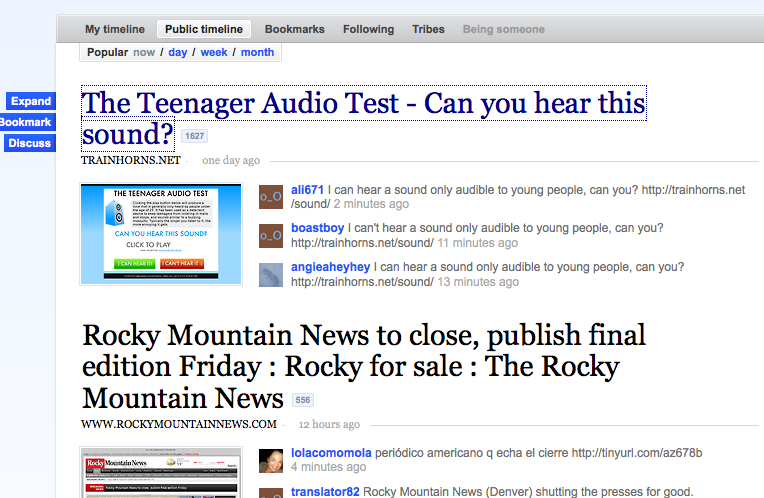
Task: Click the '2 minutes ago' timestamp
Action: click(371, 204)
